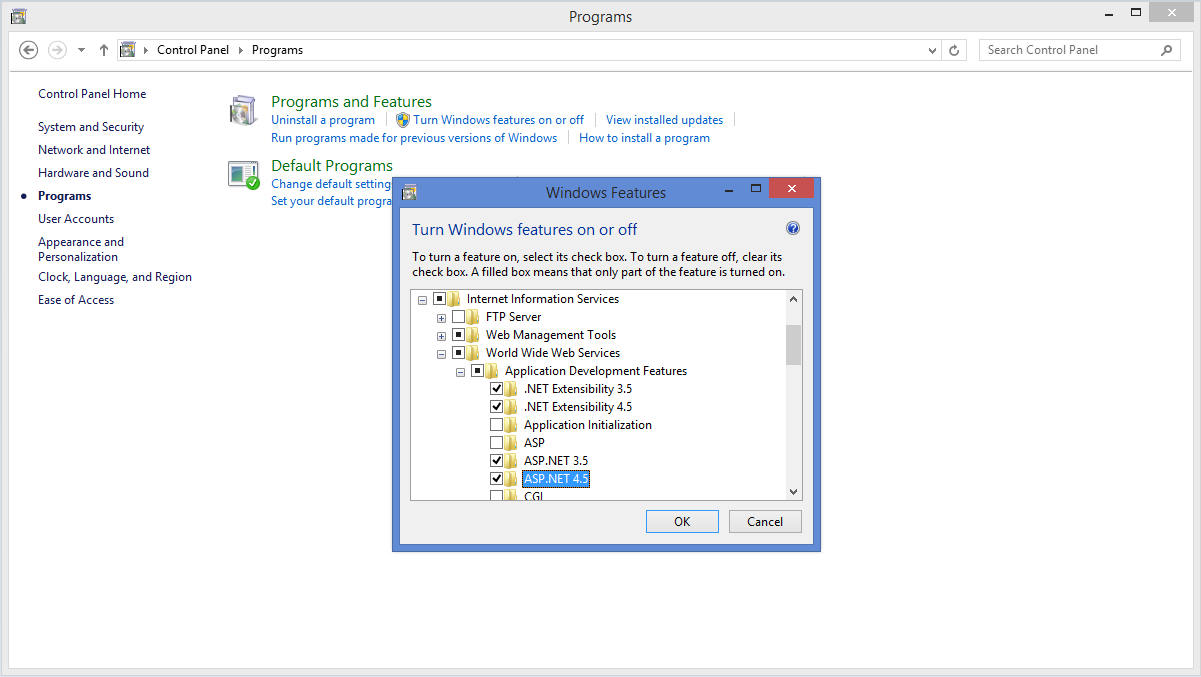Click the Back arrow navigation button
Screen dimensions: 1201x677
(x=29, y=50)
